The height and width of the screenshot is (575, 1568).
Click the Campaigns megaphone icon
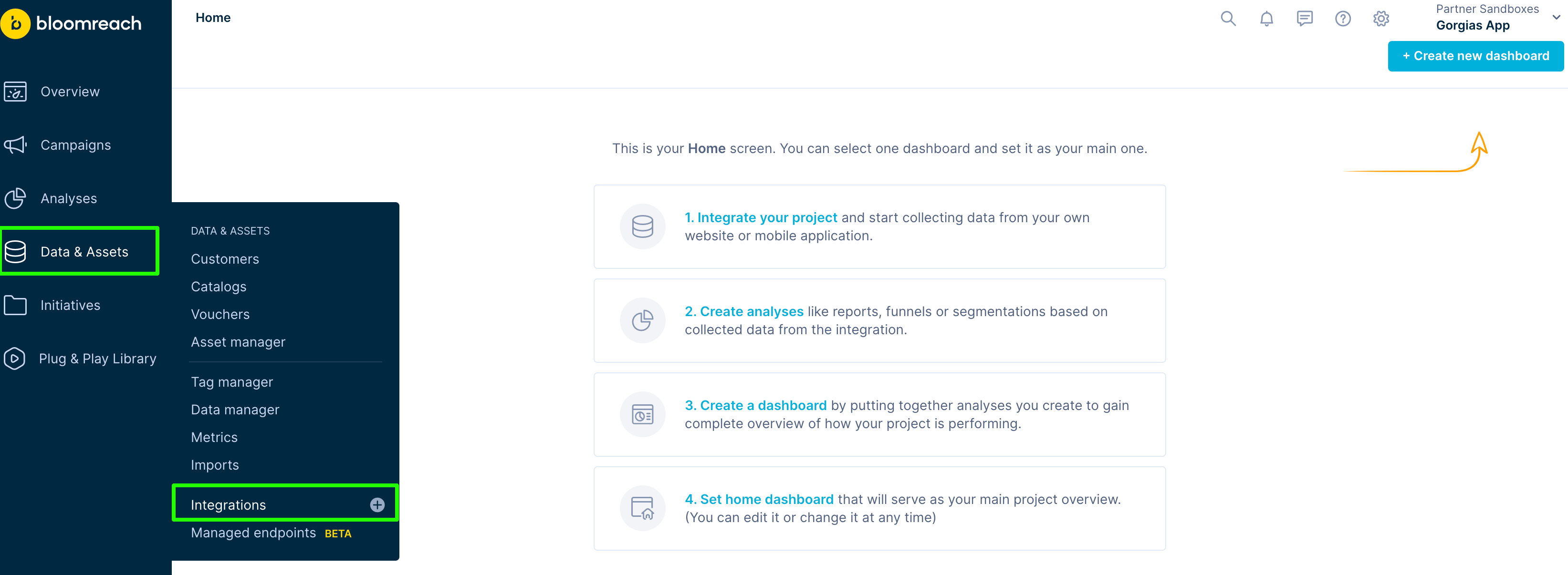(x=15, y=145)
